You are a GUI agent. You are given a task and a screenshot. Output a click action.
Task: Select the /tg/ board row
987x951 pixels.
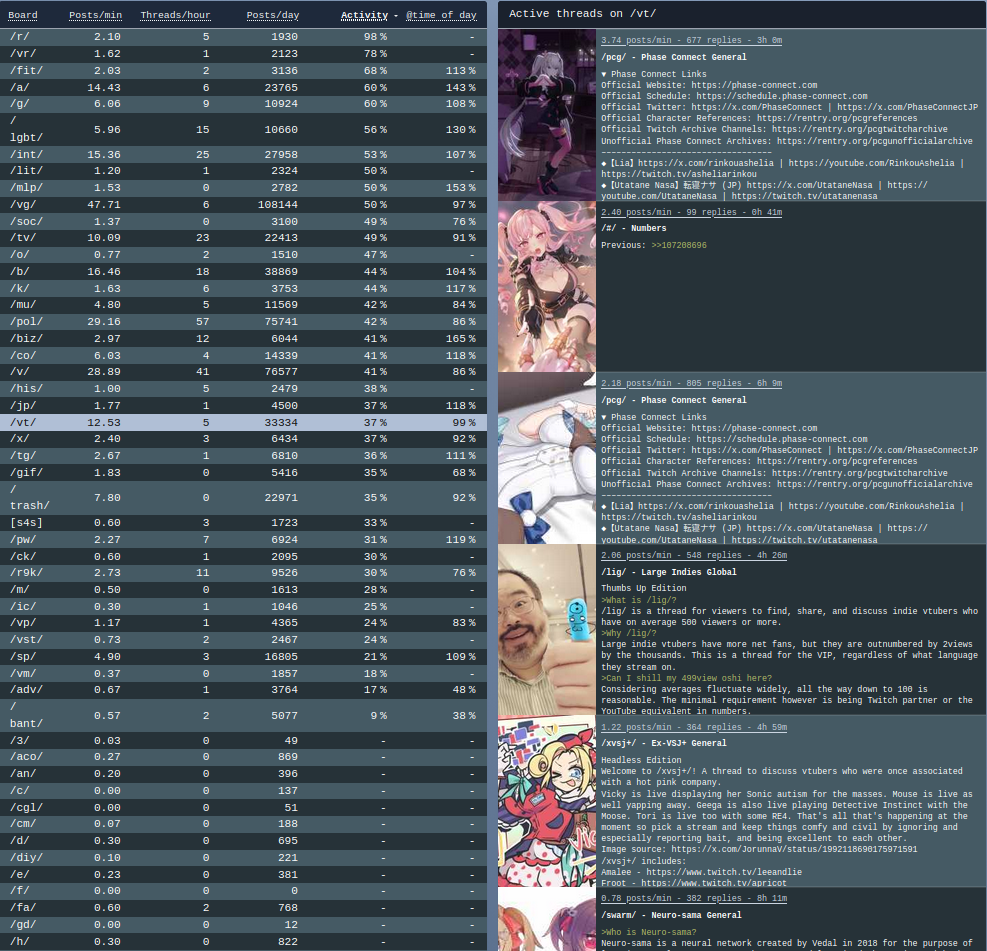(x=243, y=456)
